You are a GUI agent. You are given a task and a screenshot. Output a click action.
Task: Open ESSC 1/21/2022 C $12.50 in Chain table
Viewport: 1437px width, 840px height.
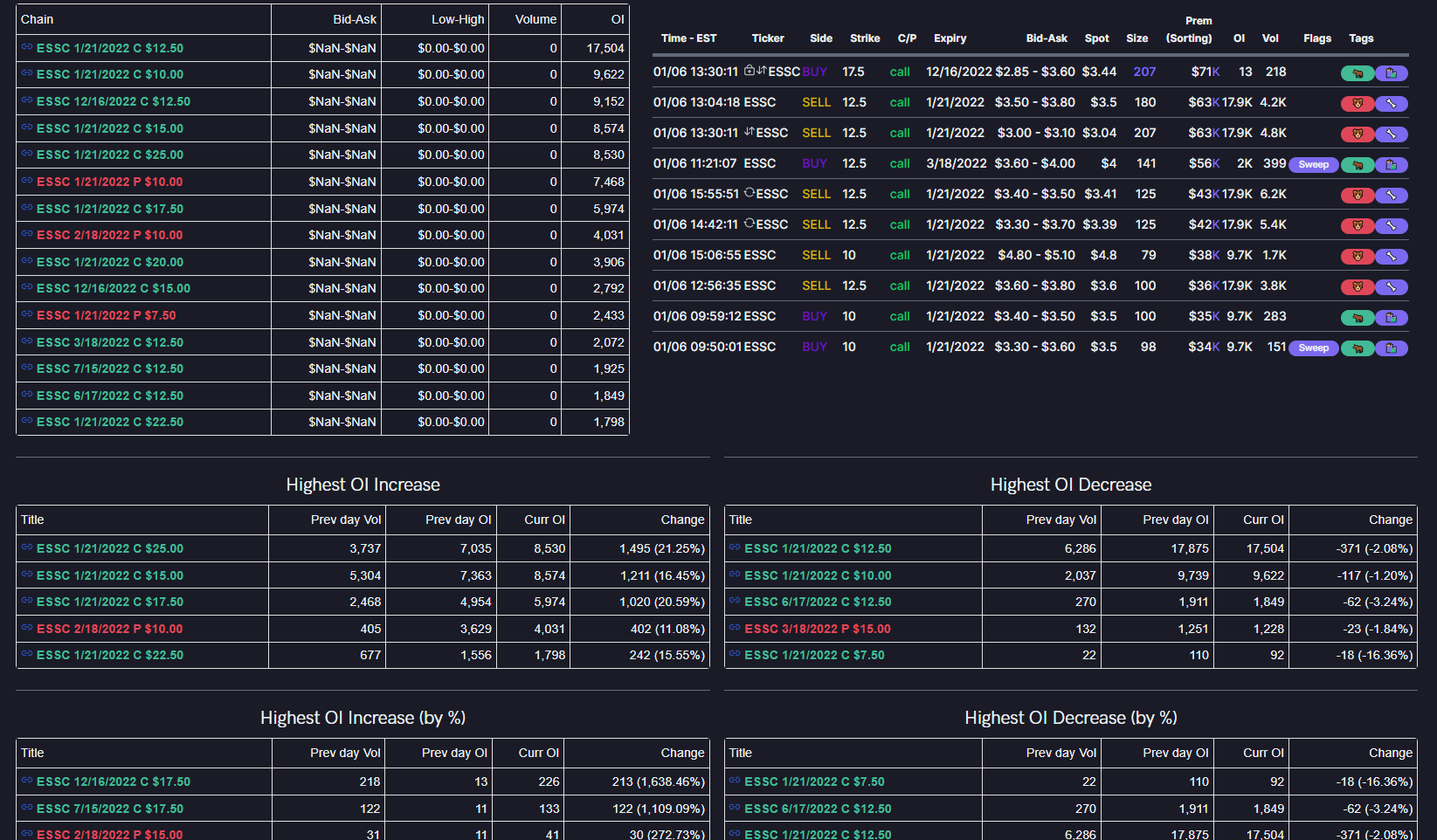coord(110,48)
